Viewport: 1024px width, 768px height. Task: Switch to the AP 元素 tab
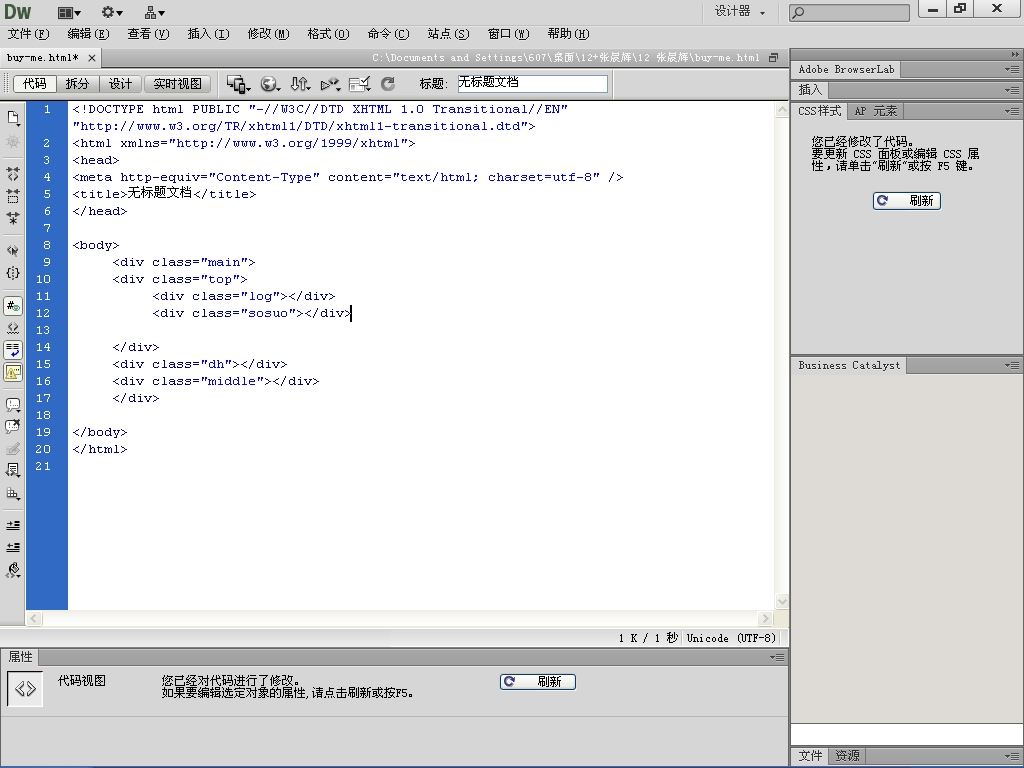[x=876, y=112]
